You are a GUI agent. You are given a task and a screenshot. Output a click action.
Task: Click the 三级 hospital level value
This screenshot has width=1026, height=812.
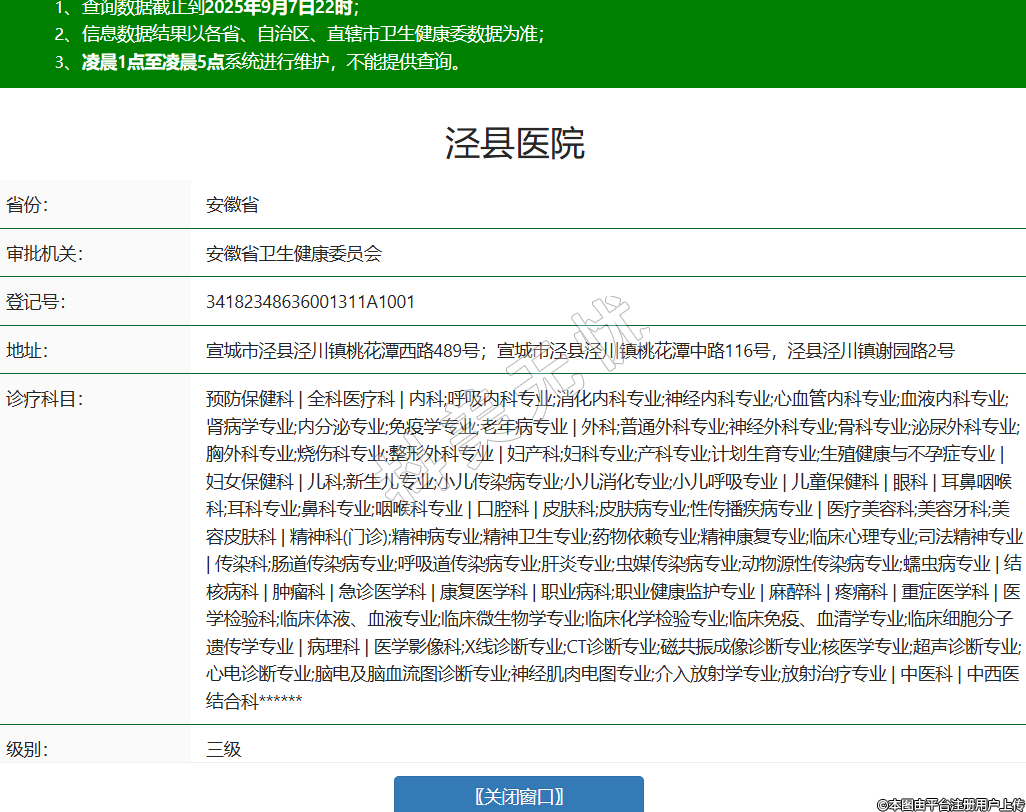pos(224,749)
